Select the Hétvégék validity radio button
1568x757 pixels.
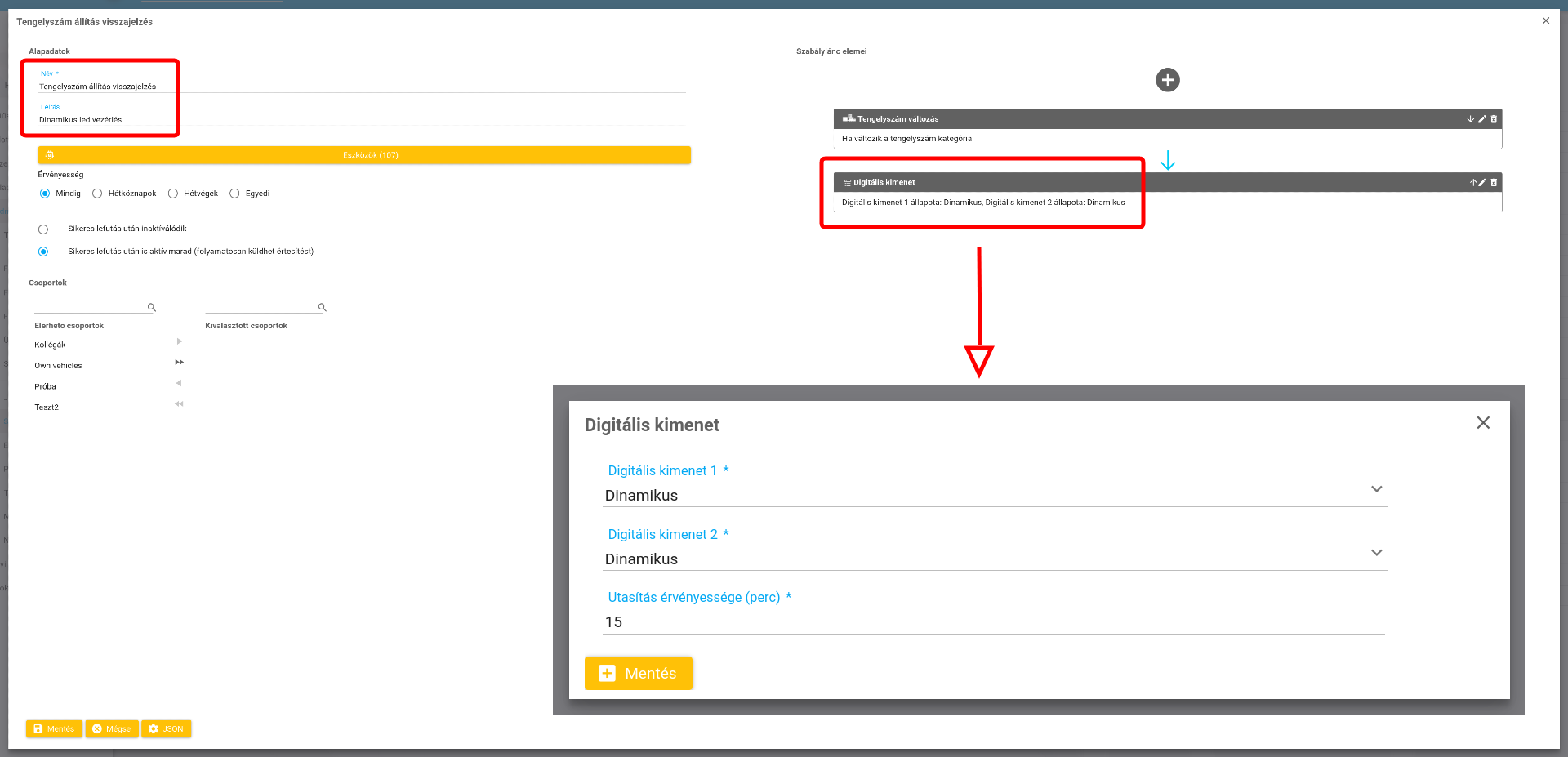(x=172, y=194)
